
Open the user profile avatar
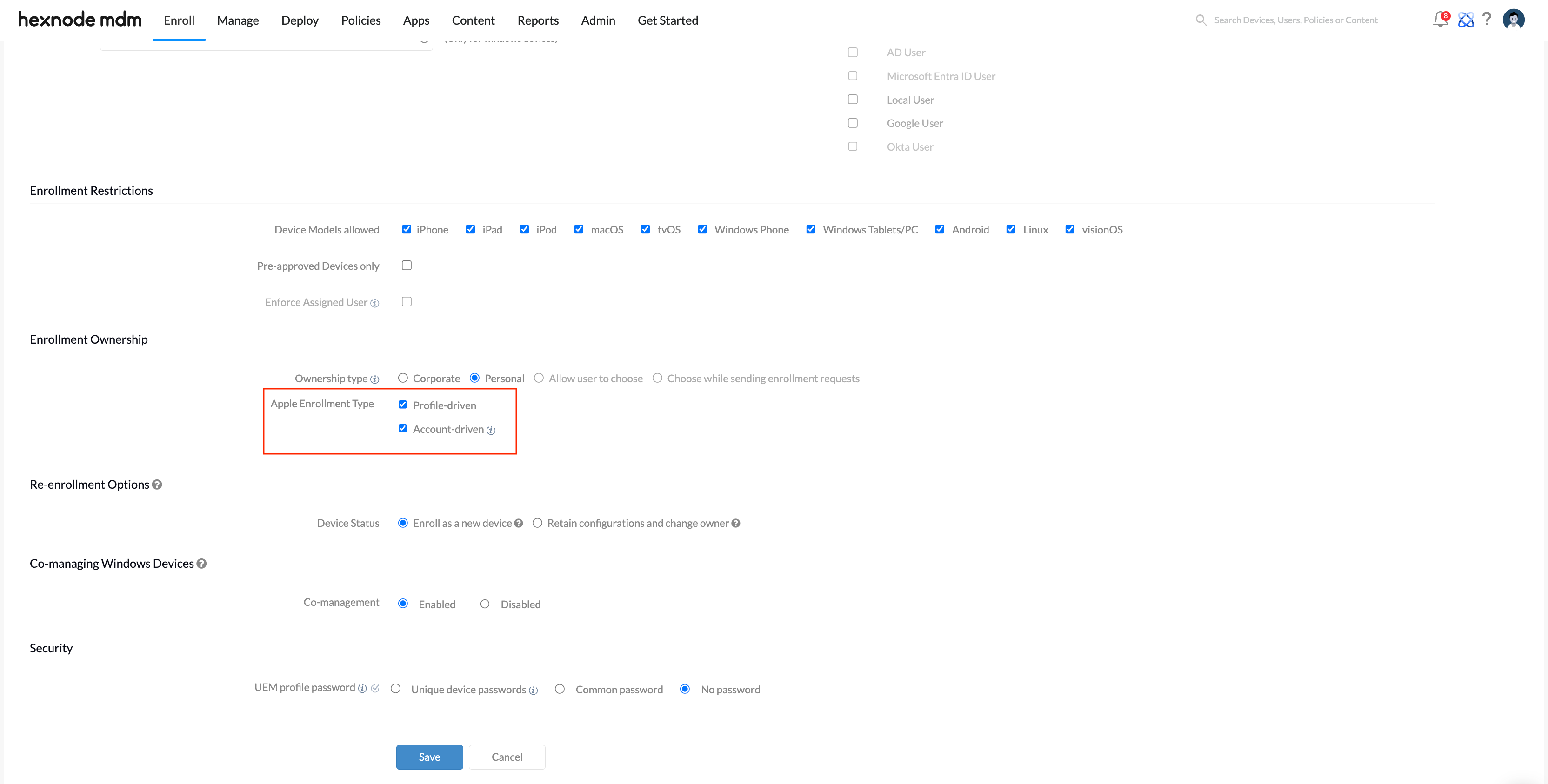coord(1513,19)
